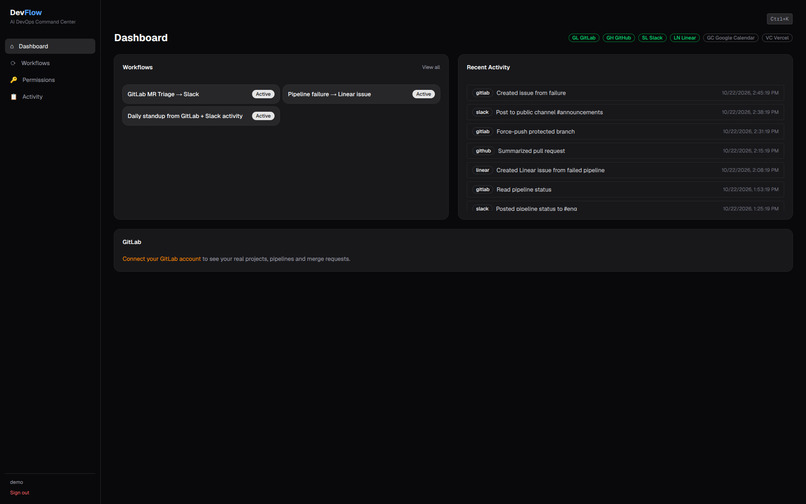Click the 2:45:19 PM timestamp
Image resolution: width=806 pixels, height=504 pixels.
[x=750, y=93]
